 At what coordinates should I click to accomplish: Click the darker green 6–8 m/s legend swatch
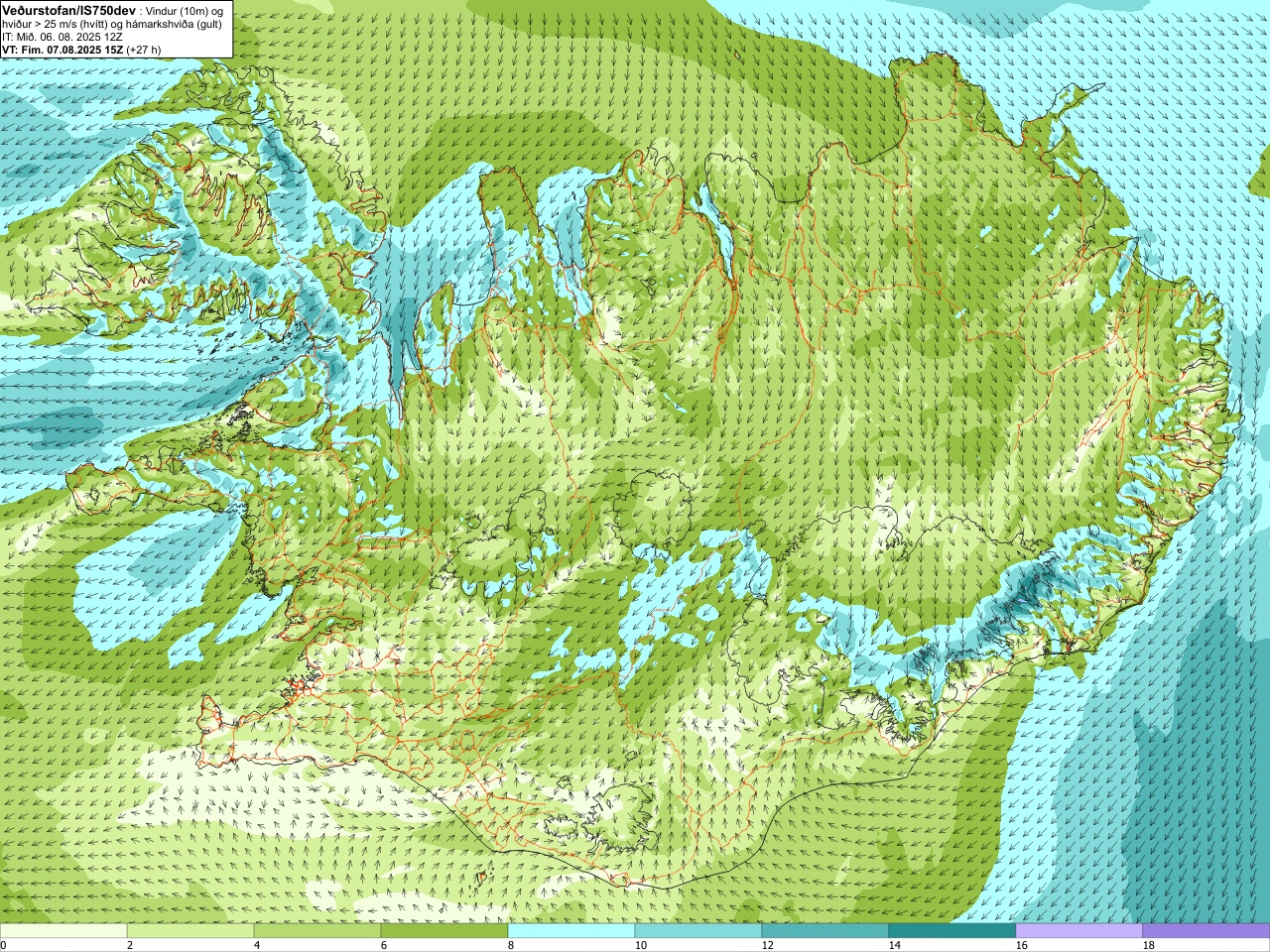click(444, 931)
